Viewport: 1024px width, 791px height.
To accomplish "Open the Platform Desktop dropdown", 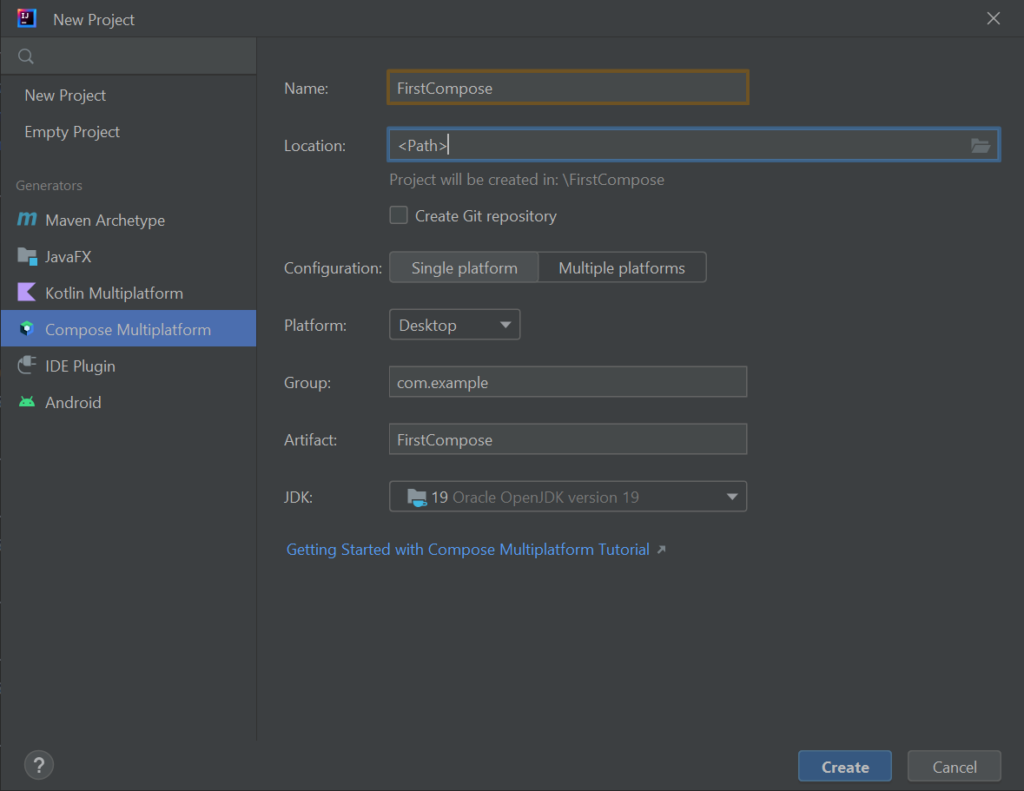I will pos(455,325).
